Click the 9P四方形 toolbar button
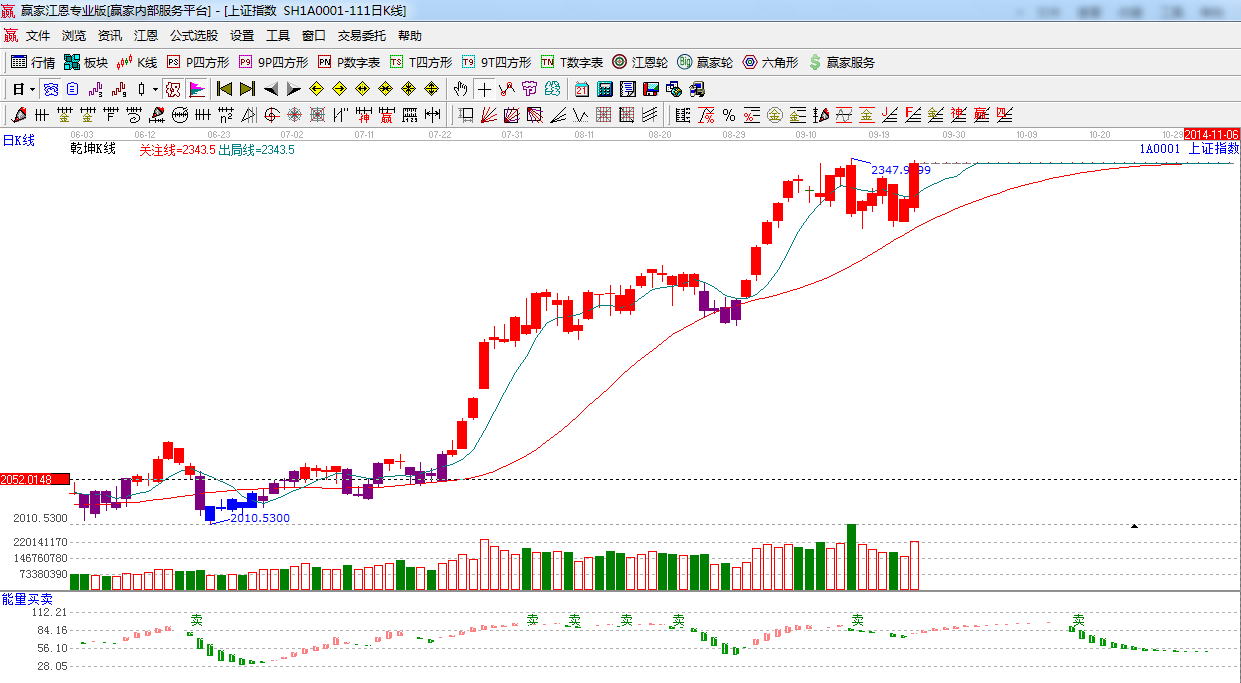Image resolution: width=1241 pixels, height=683 pixels. 273,62
